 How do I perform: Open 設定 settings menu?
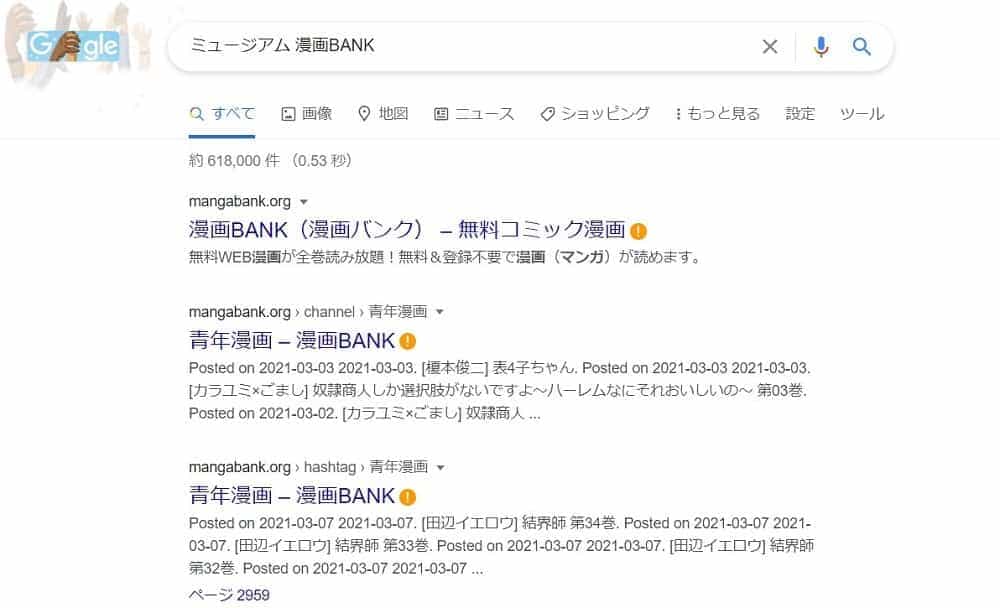pos(800,114)
